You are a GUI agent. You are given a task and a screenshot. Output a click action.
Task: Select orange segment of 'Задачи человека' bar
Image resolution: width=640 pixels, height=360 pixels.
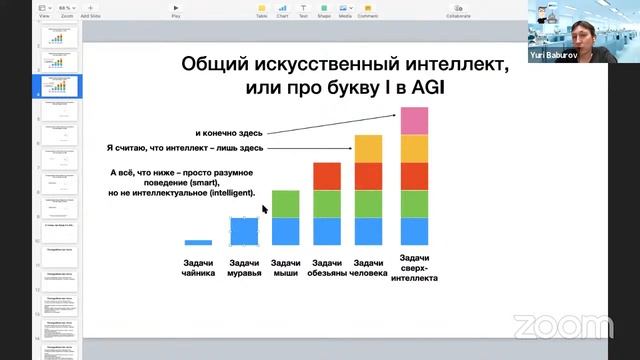(369, 149)
